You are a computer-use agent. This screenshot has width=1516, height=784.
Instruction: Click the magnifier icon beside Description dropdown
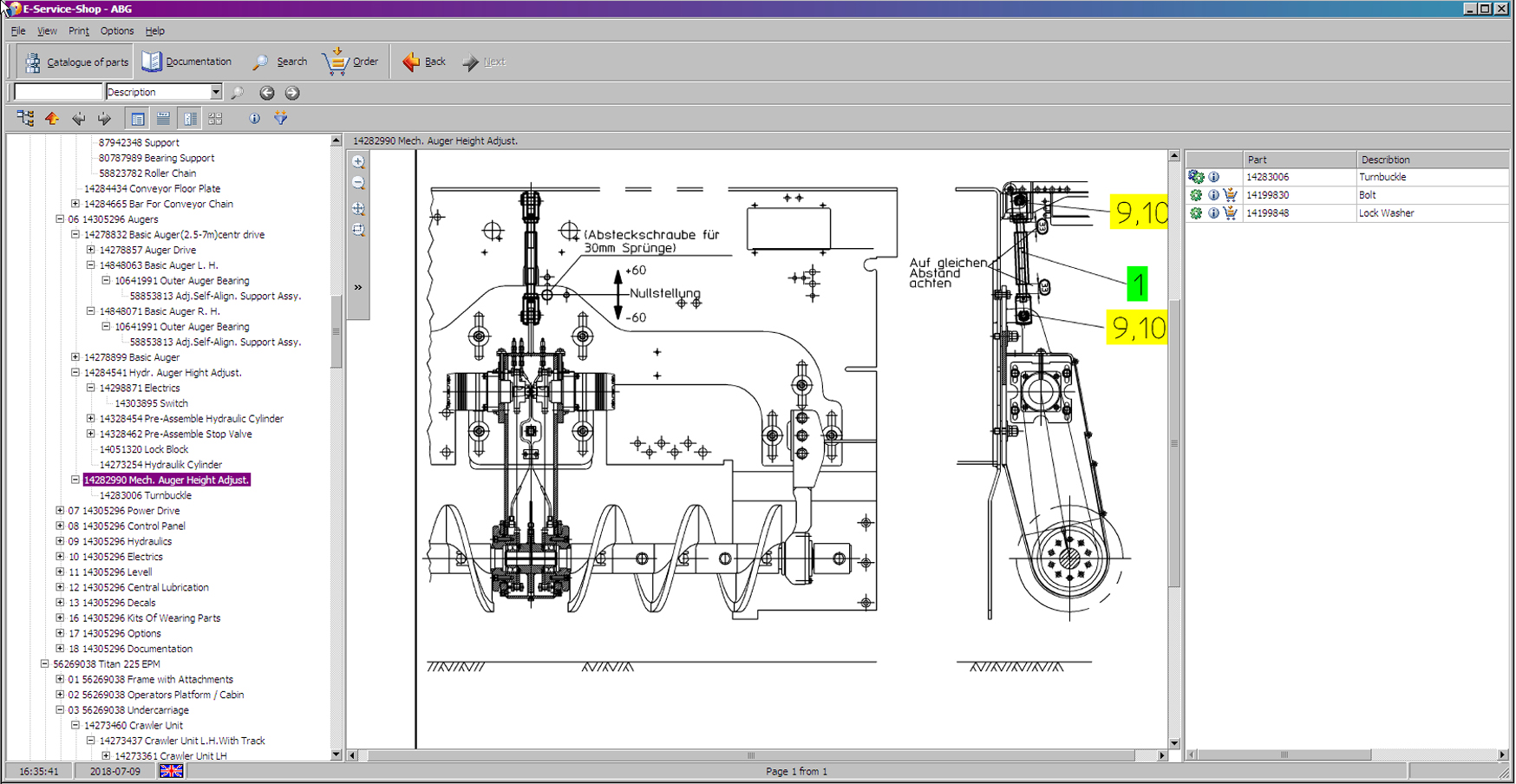[237, 93]
